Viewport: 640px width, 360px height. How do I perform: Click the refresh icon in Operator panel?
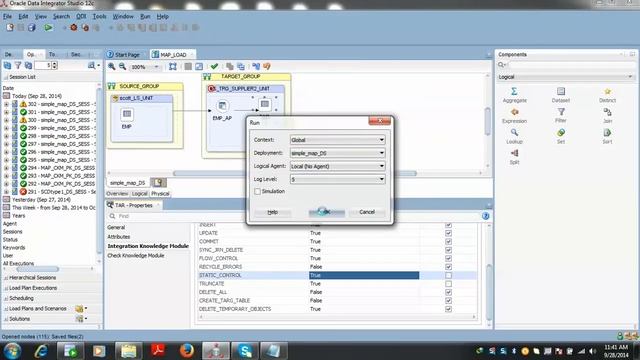(7, 65)
